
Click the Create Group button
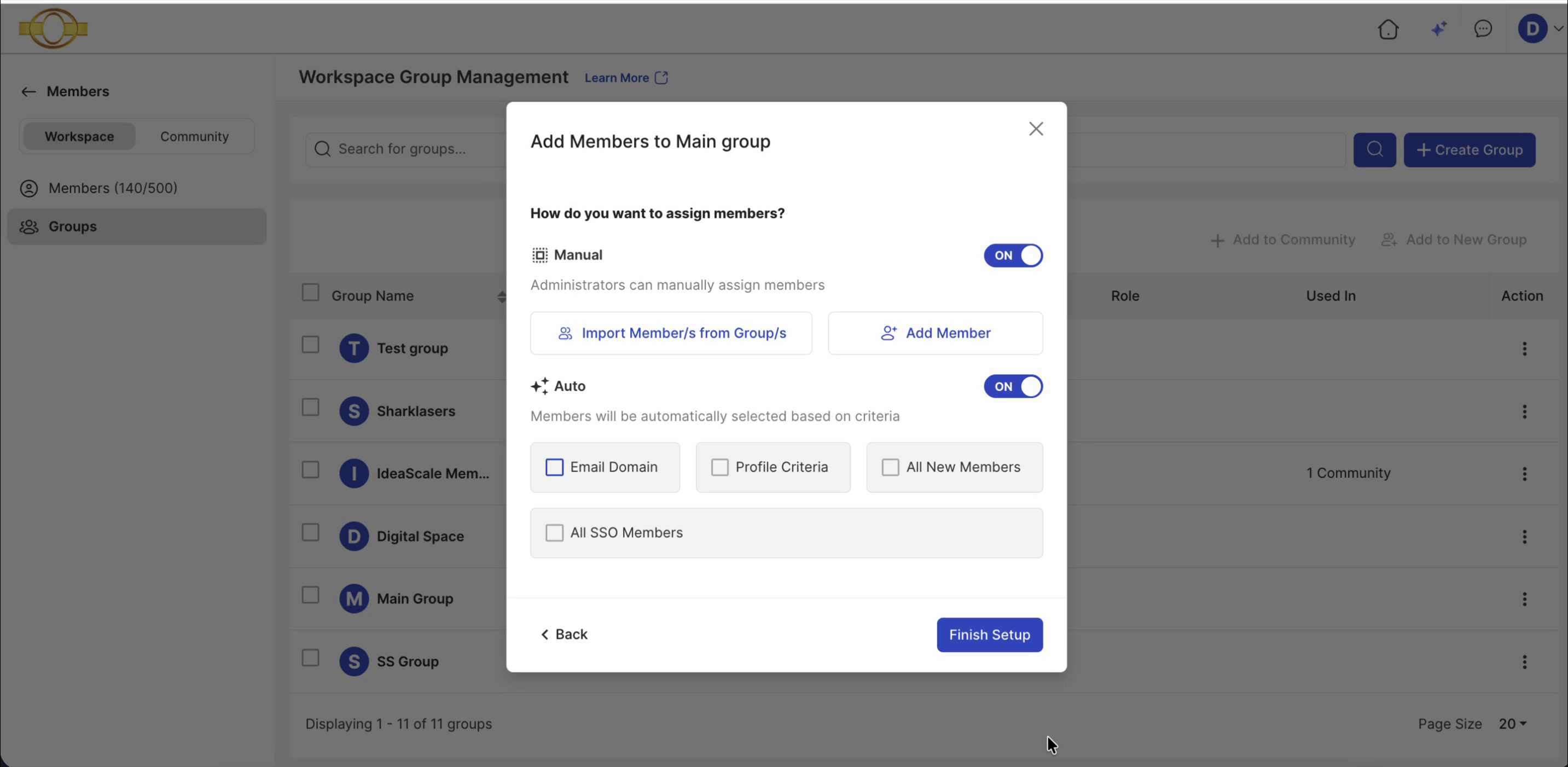(x=1470, y=150)
